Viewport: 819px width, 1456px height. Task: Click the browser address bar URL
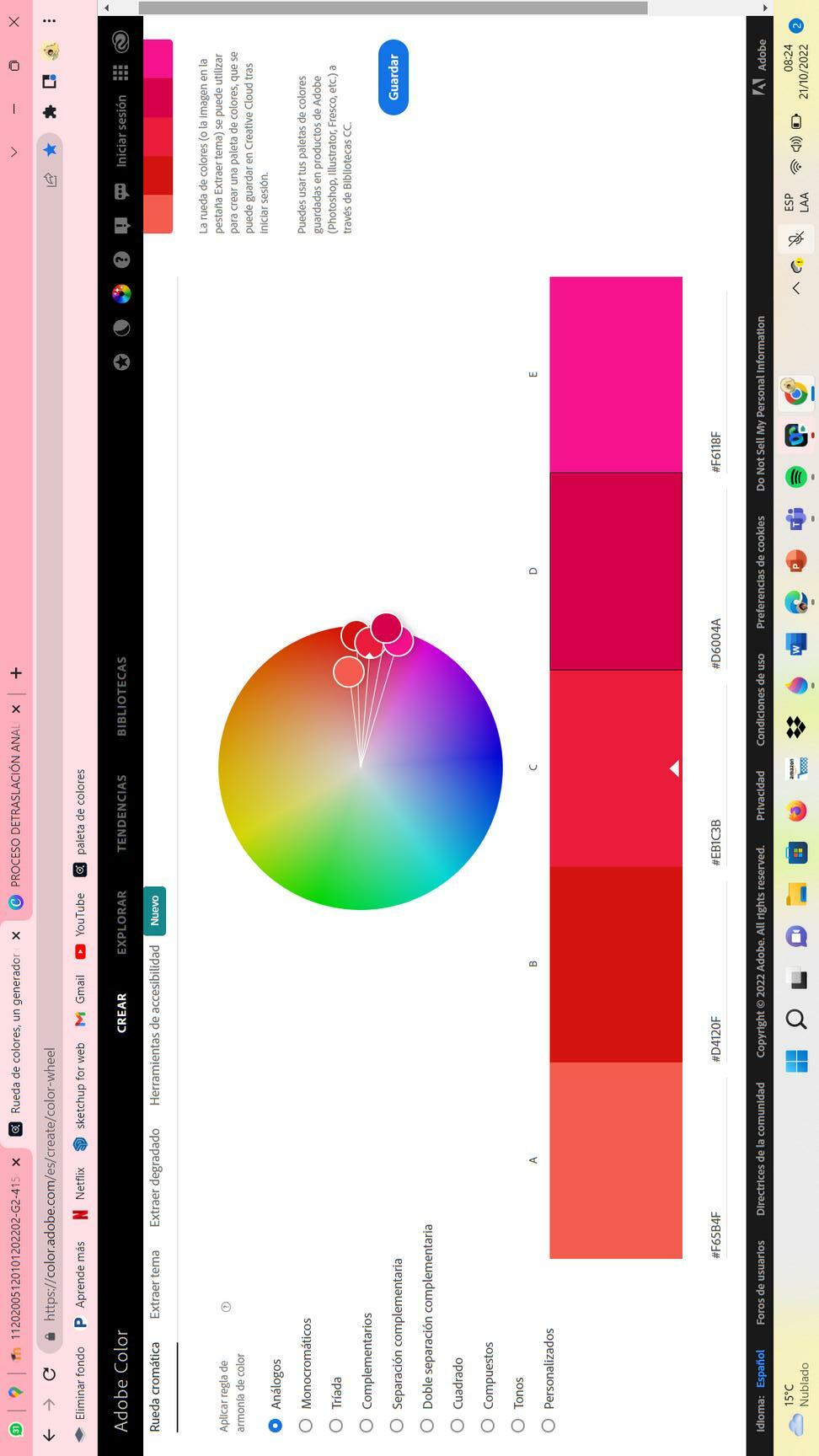[x=50, y=1183]
